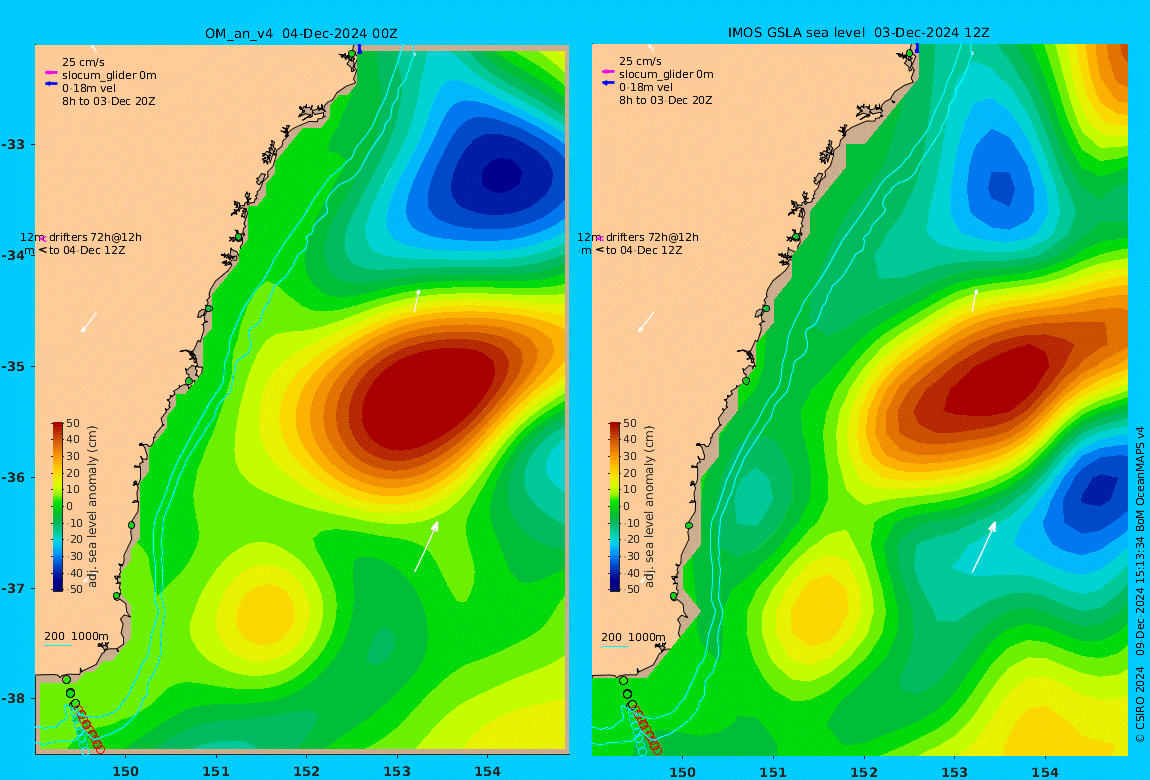
Task: Click the -38 latitude label
Action: pos(12,699)
